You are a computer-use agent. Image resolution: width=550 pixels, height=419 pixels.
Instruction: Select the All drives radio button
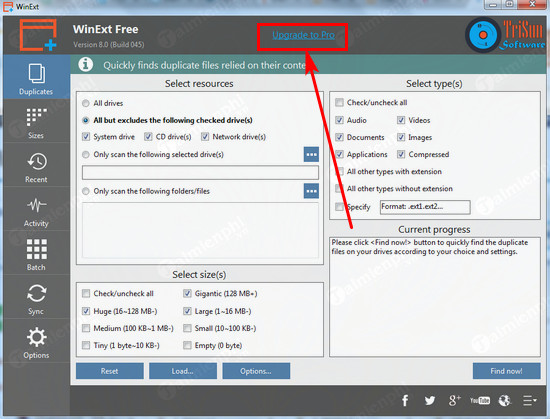tap(86, 103)
